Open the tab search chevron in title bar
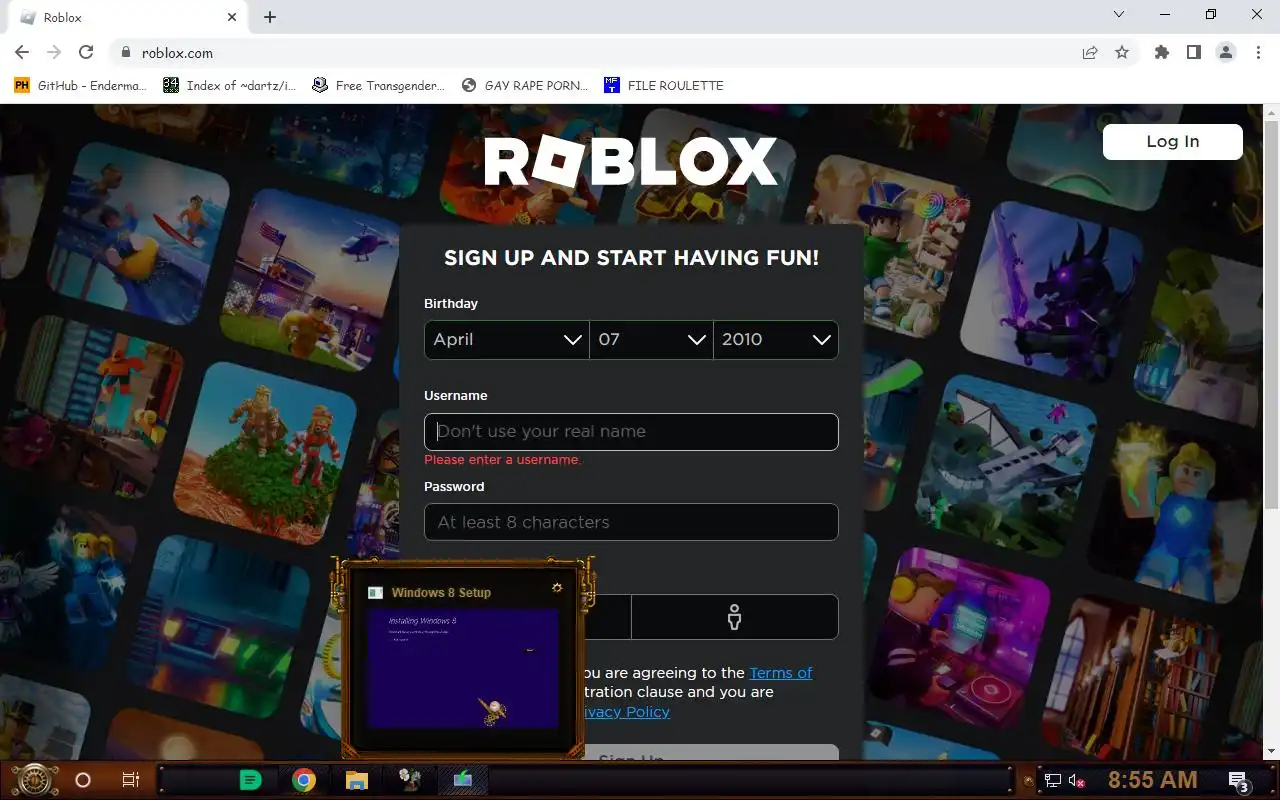This screenshot has width=1280, height=800. point(1119,15)
